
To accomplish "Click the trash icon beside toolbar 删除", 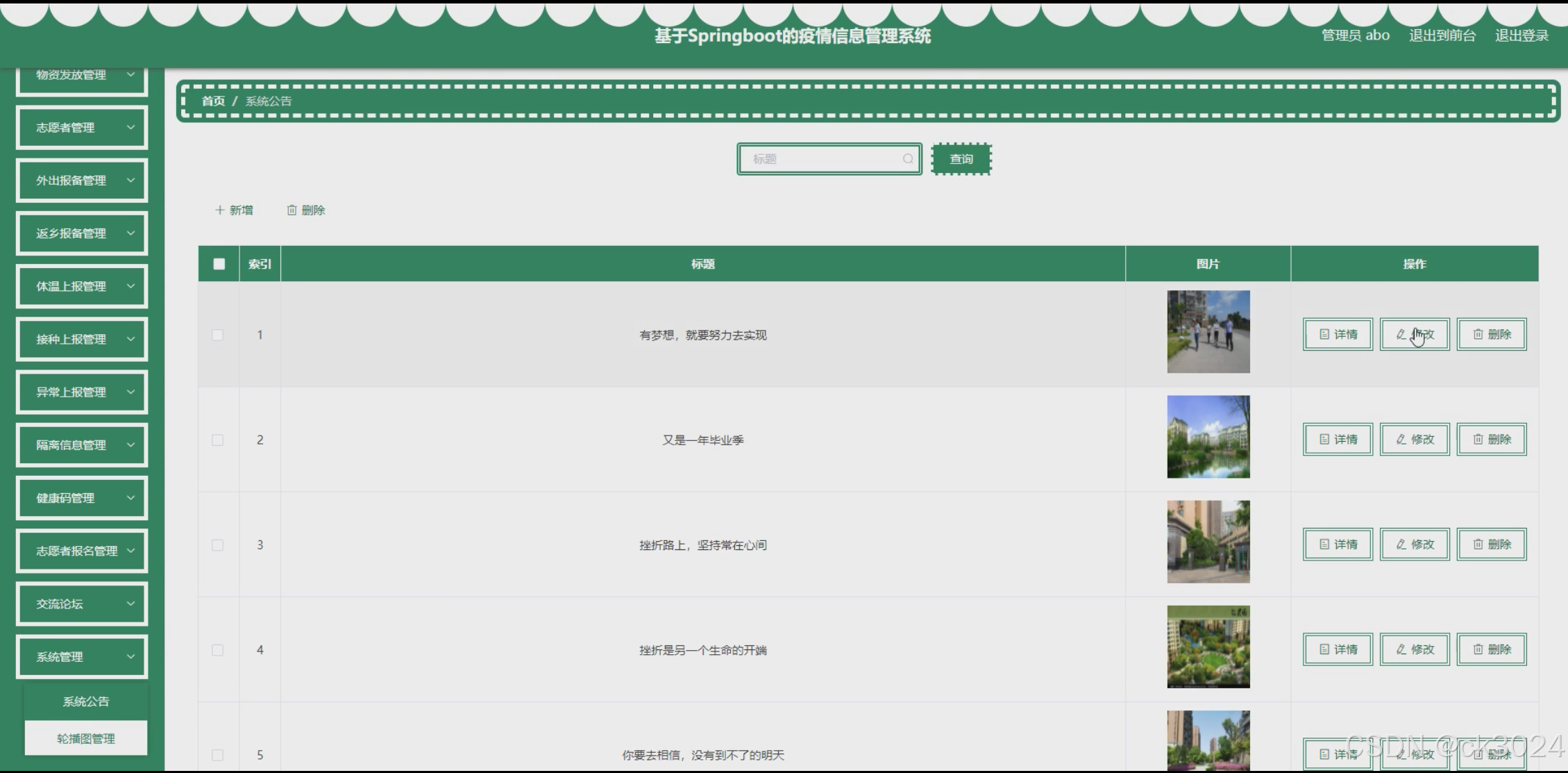I will click(292, 210).
